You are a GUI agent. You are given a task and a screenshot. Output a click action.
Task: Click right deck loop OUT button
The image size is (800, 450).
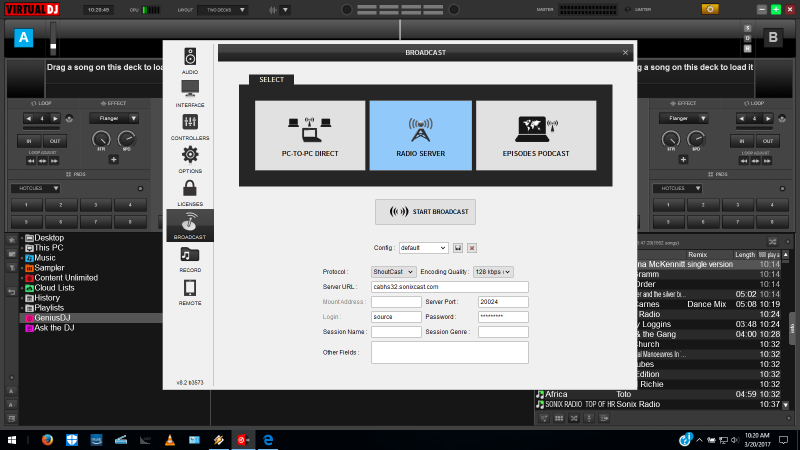coord(767,141)
